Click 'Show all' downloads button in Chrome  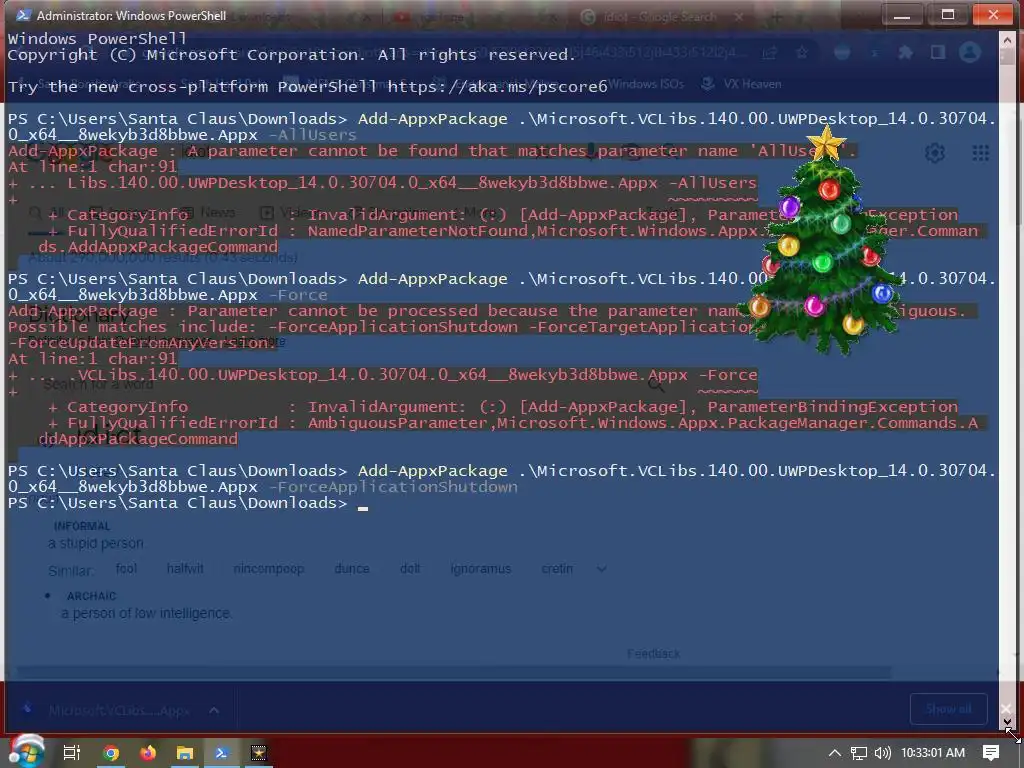pos(948,709)
